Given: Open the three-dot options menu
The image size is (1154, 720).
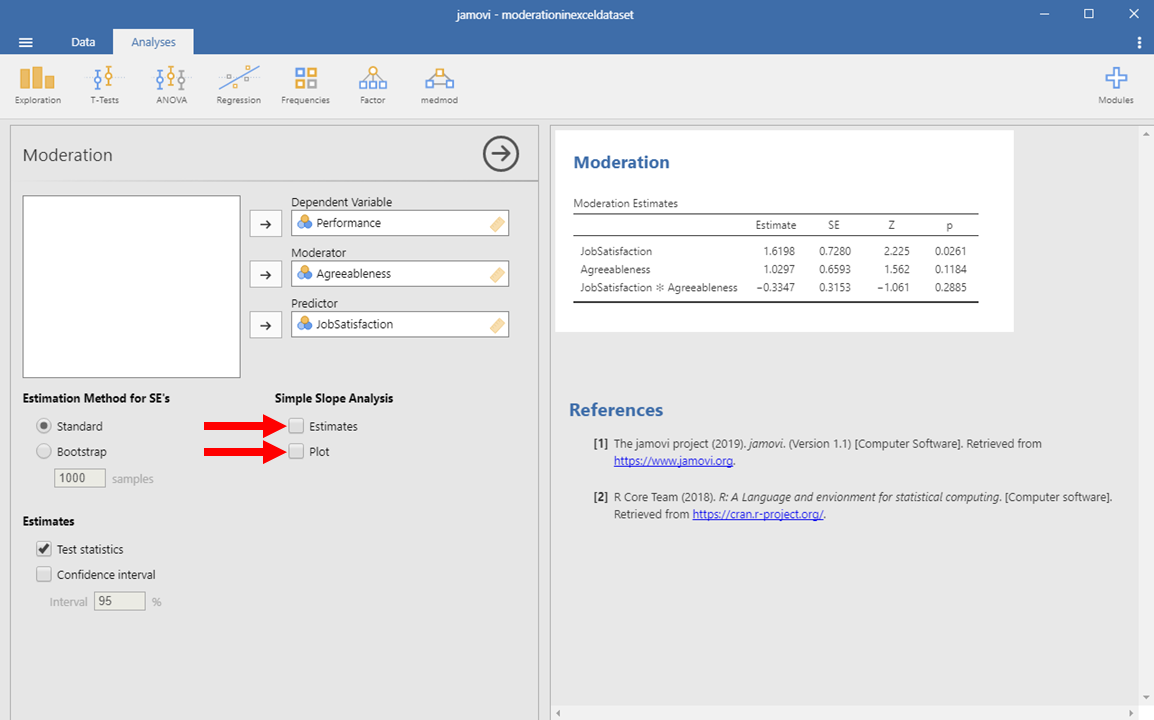Looking at the screenshot, I should (x=1139, y=42).
